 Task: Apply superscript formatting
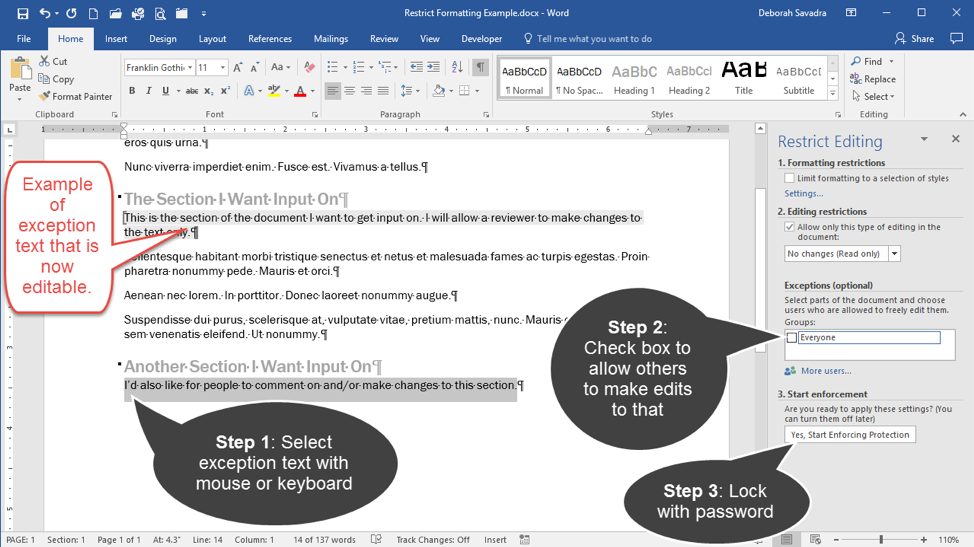pos(225,91)
